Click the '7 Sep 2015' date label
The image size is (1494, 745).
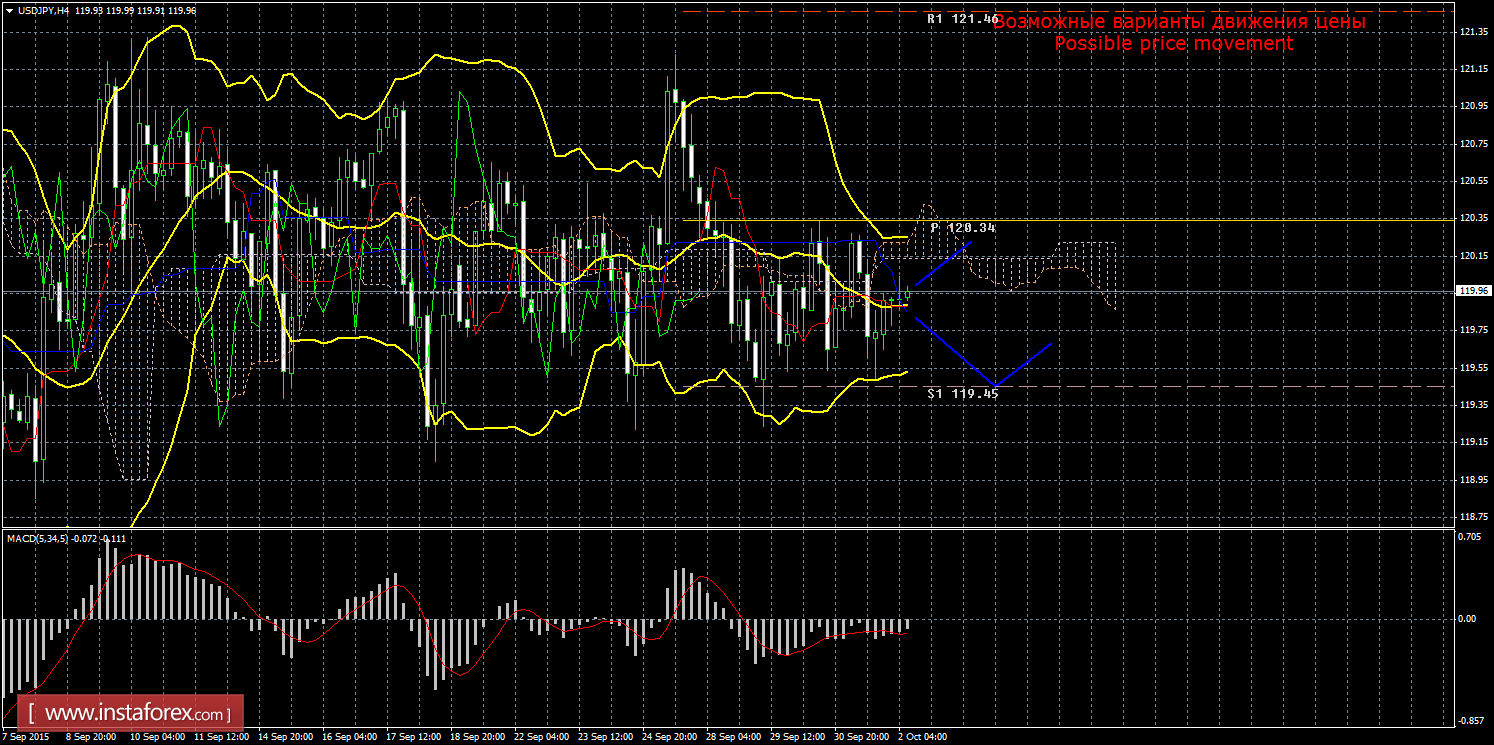(x=27, y=736)
